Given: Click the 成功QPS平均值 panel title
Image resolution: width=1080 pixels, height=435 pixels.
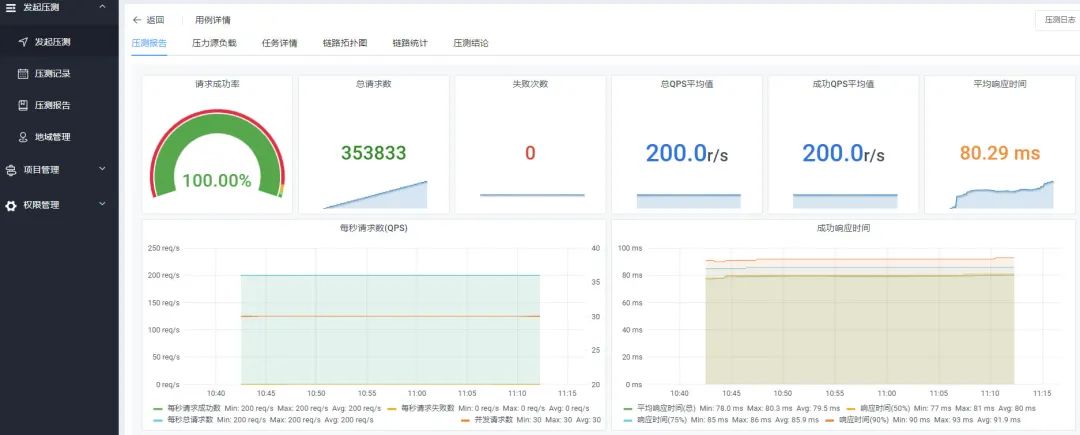Looking at the screenshot, I should pos(843,84).
